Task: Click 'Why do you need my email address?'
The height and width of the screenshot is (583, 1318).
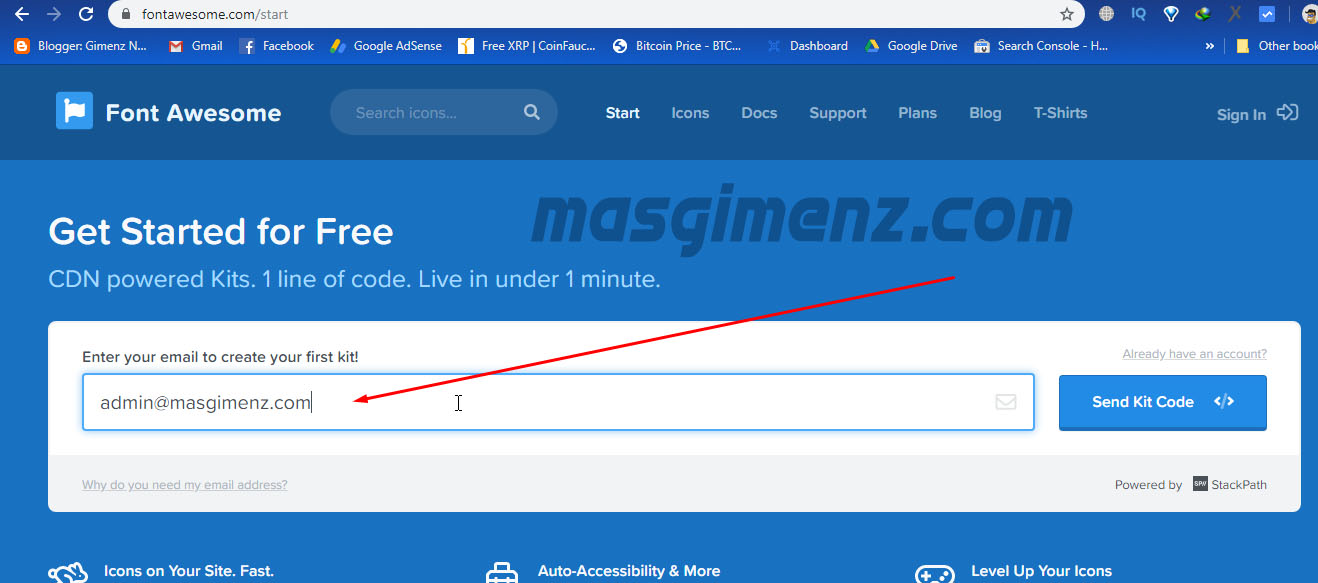Action: tap(184, 485)
